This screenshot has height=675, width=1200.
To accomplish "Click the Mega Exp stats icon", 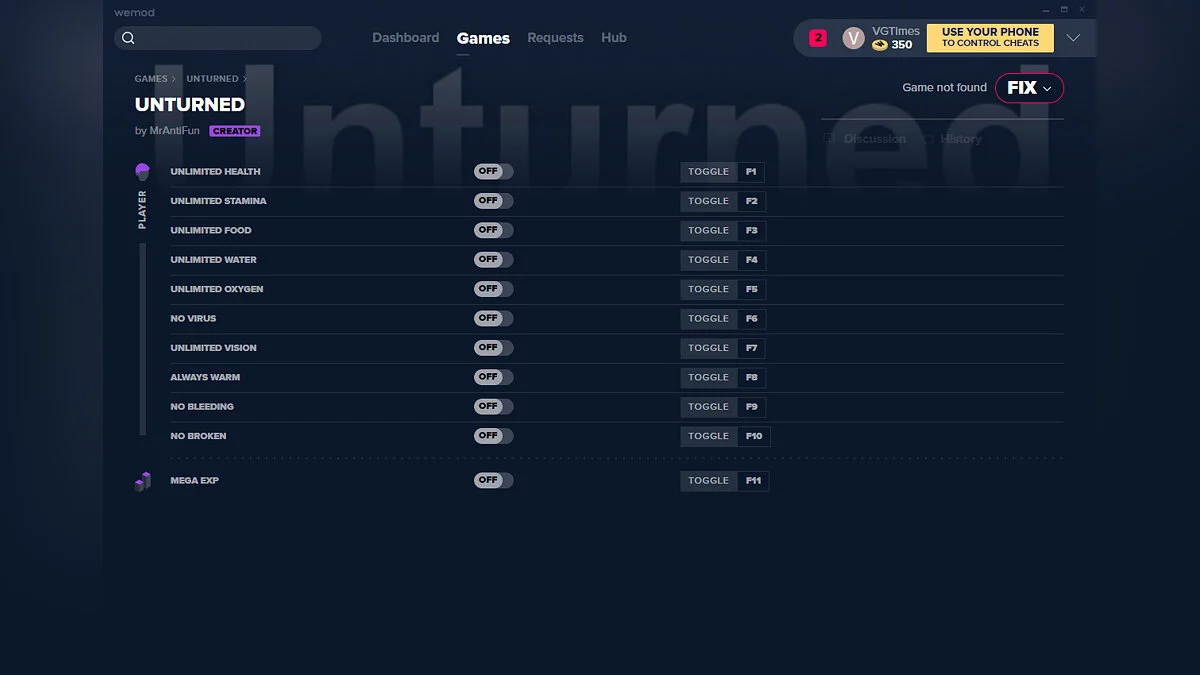I will [142, 481].
